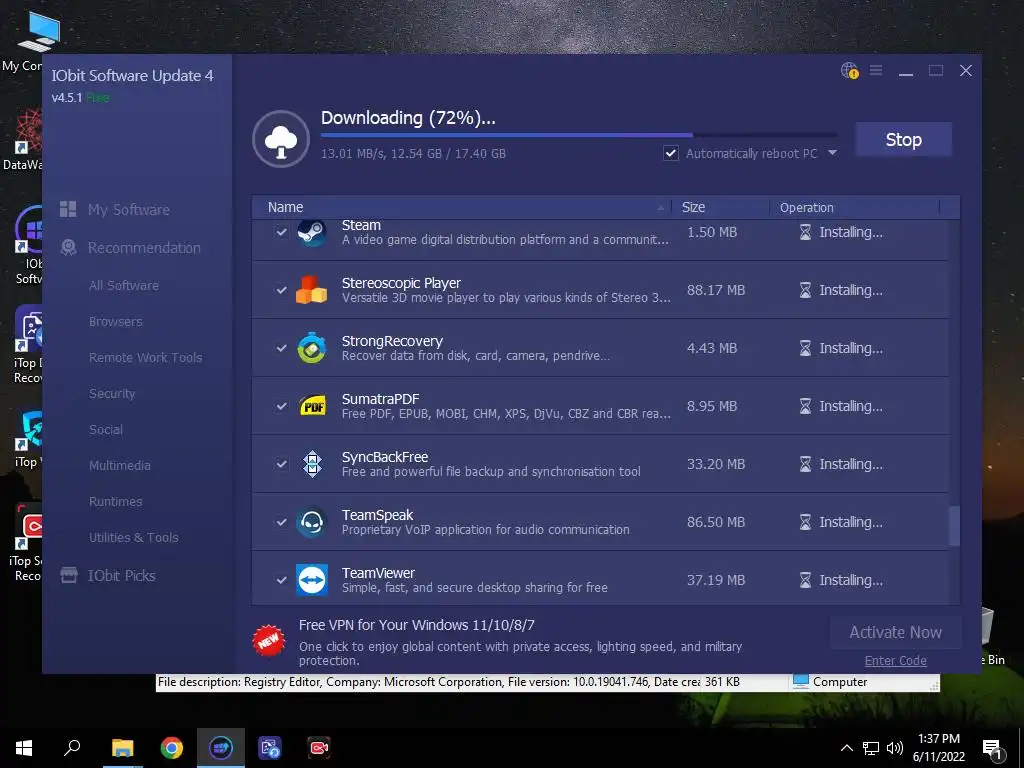Select the Security category

pyautogui.click(x=112, y=393)
